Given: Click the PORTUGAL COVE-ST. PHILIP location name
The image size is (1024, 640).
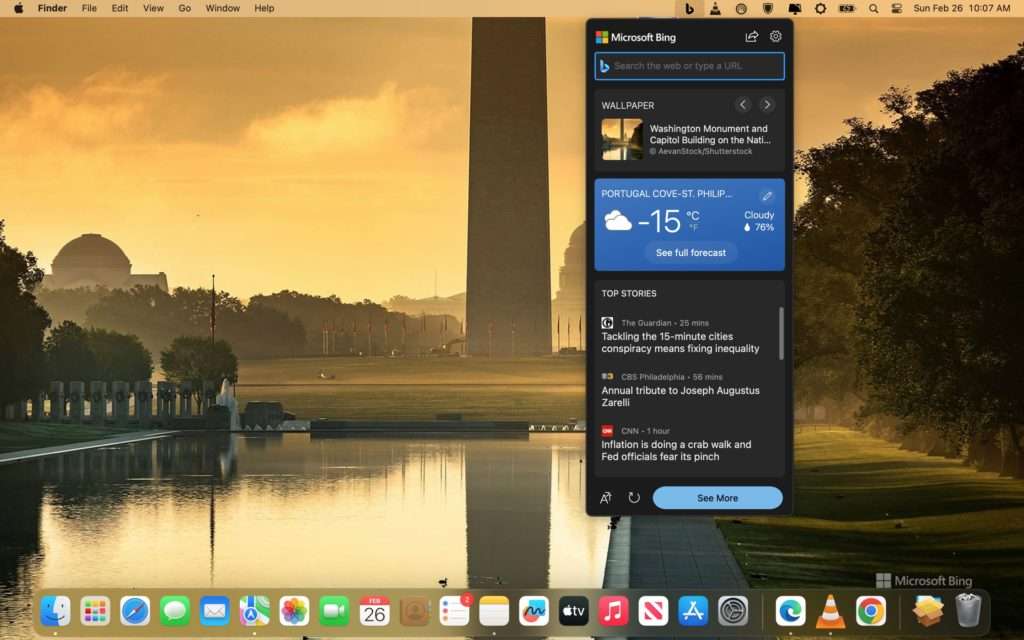Looking at the screenshot, I should pos(667,194).
